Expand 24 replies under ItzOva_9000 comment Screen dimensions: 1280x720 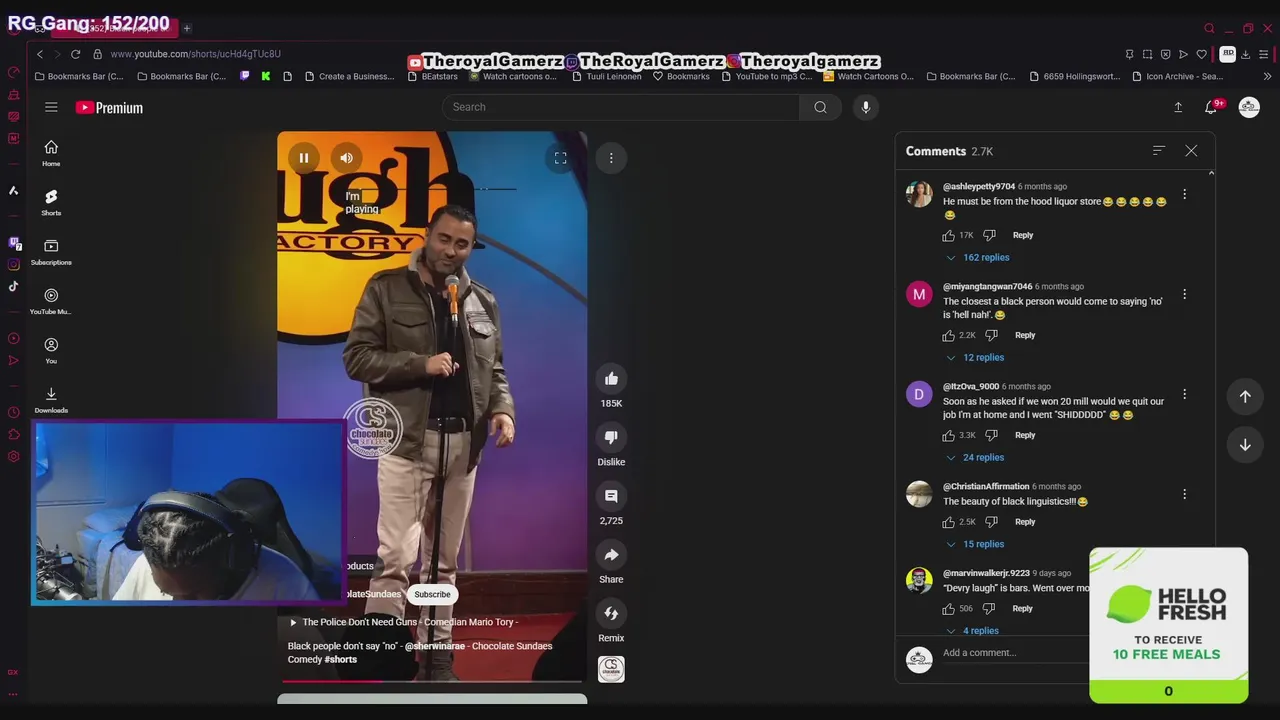975,457
